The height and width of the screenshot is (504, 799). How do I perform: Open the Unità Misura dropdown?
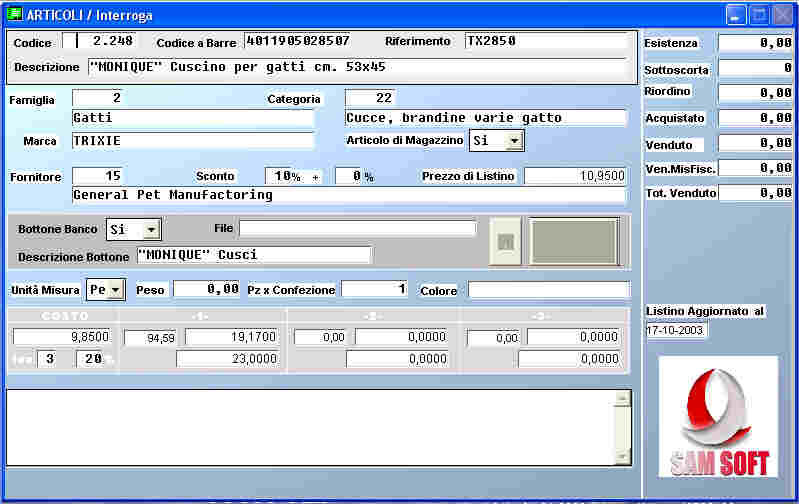116,290
